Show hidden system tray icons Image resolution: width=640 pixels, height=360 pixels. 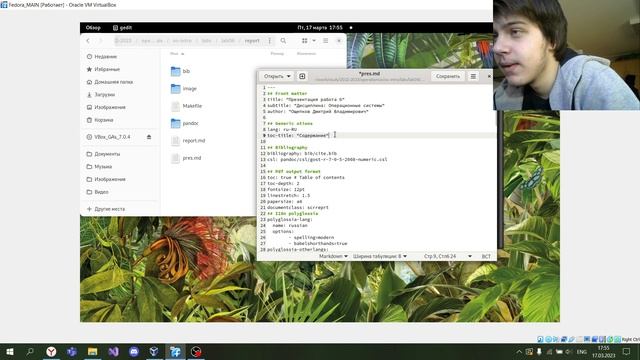tap(519, 352)
